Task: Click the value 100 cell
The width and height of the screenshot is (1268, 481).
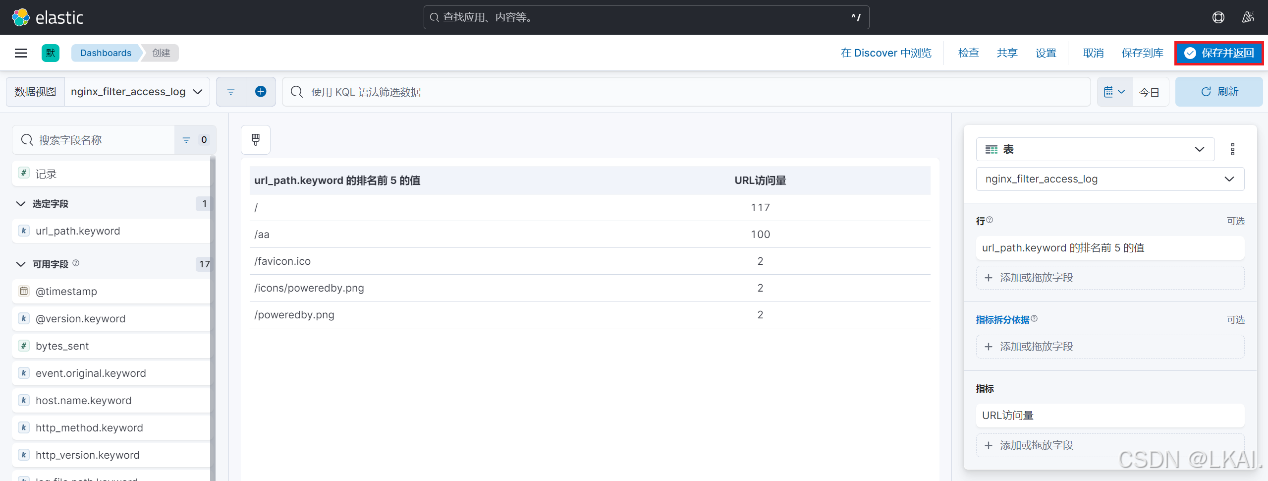Action: (760, 234)
